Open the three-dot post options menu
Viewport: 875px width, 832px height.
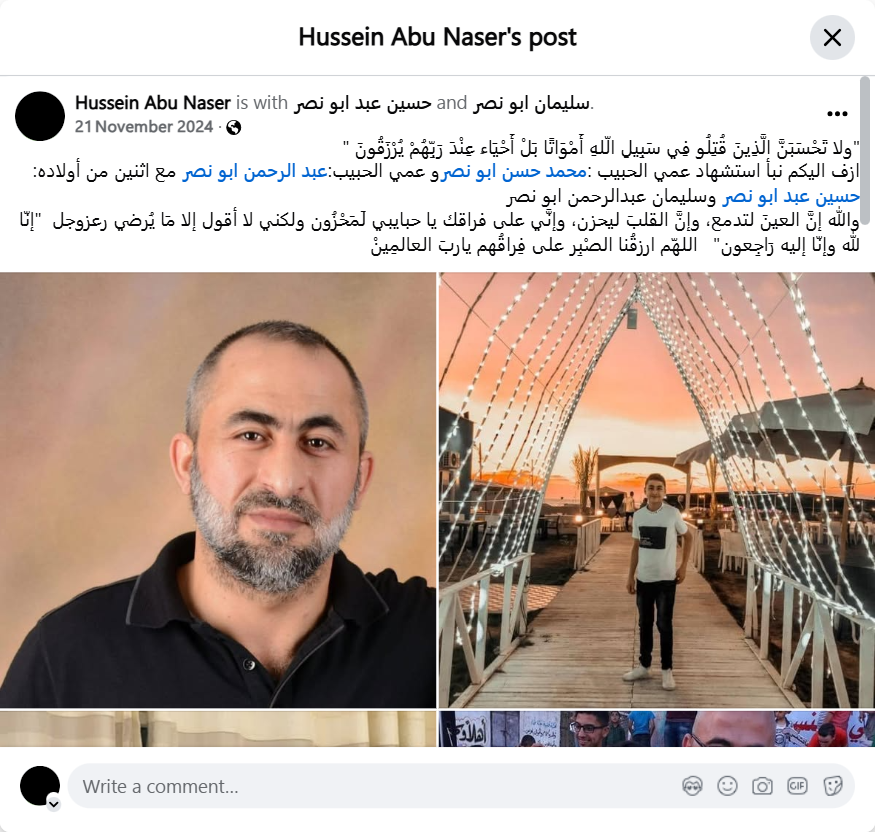(837, 114)
